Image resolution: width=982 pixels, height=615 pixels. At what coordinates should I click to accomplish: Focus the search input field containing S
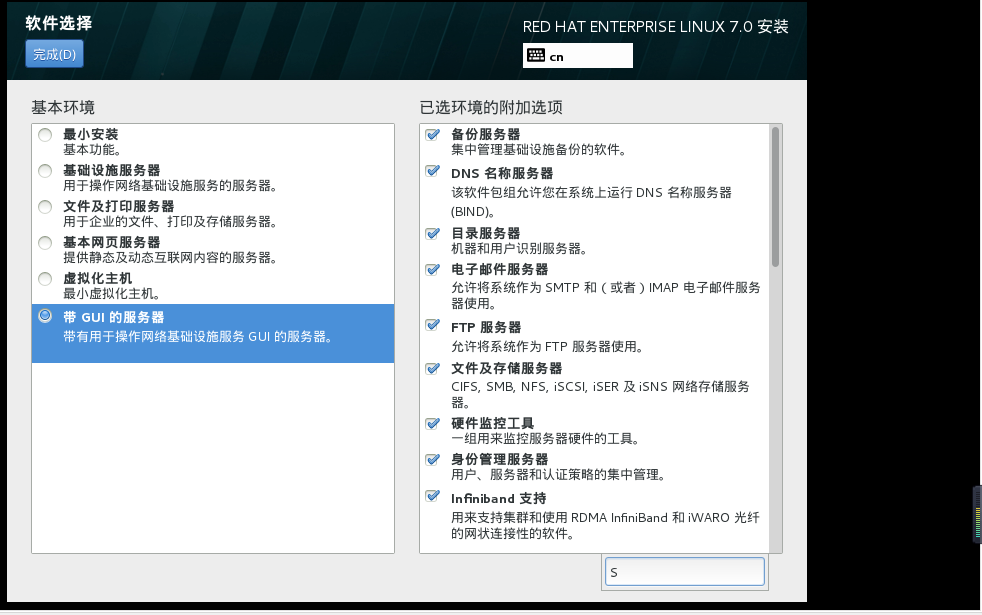(685, 572)
